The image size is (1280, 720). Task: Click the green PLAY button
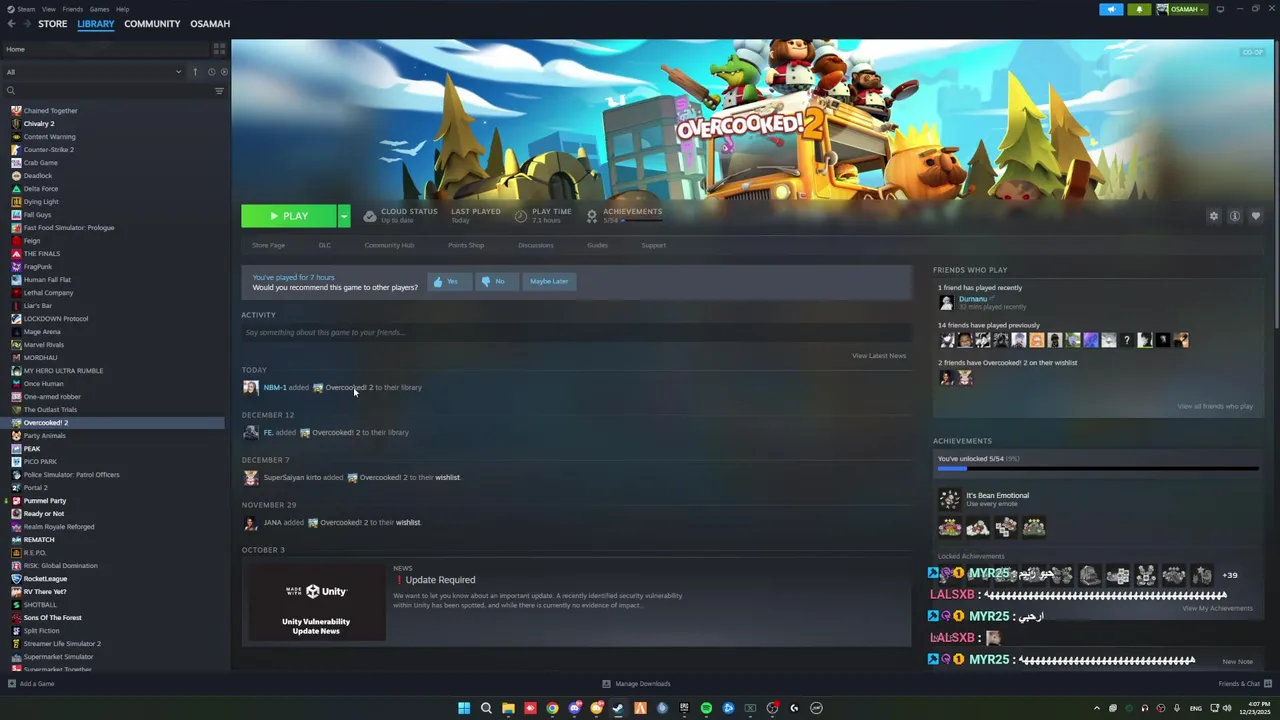point(289,216)
